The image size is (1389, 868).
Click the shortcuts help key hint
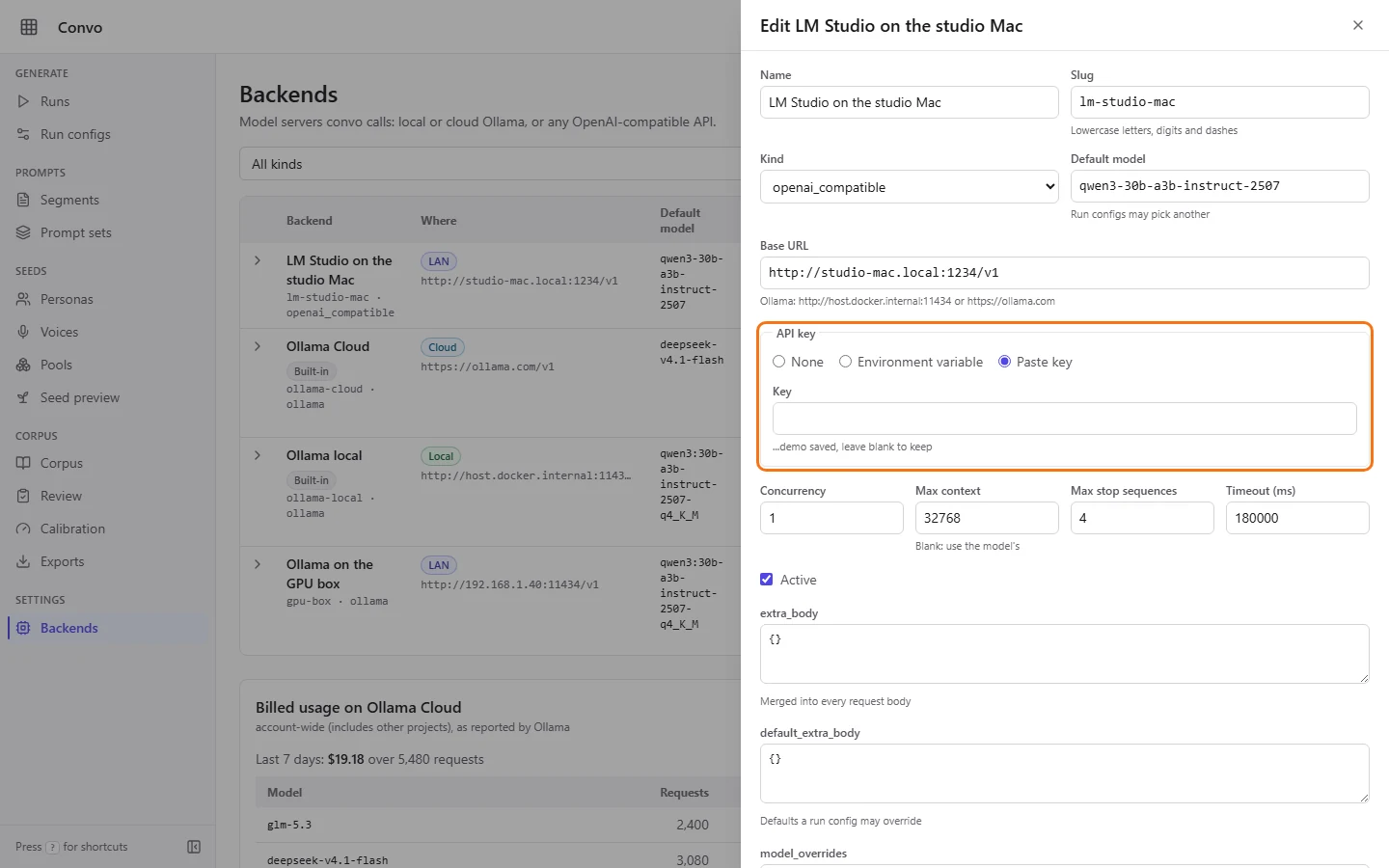tap(52, 847)
